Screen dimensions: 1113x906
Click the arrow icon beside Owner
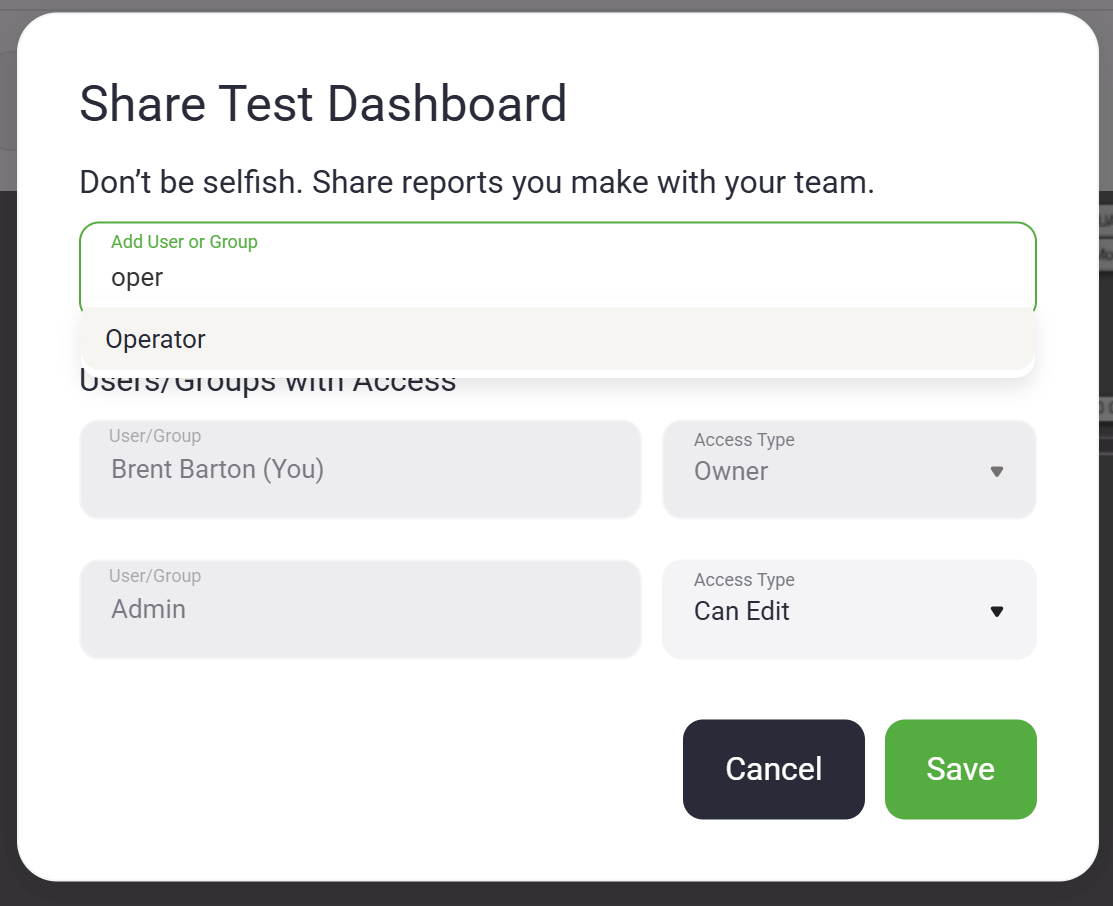tap(996, 471)
